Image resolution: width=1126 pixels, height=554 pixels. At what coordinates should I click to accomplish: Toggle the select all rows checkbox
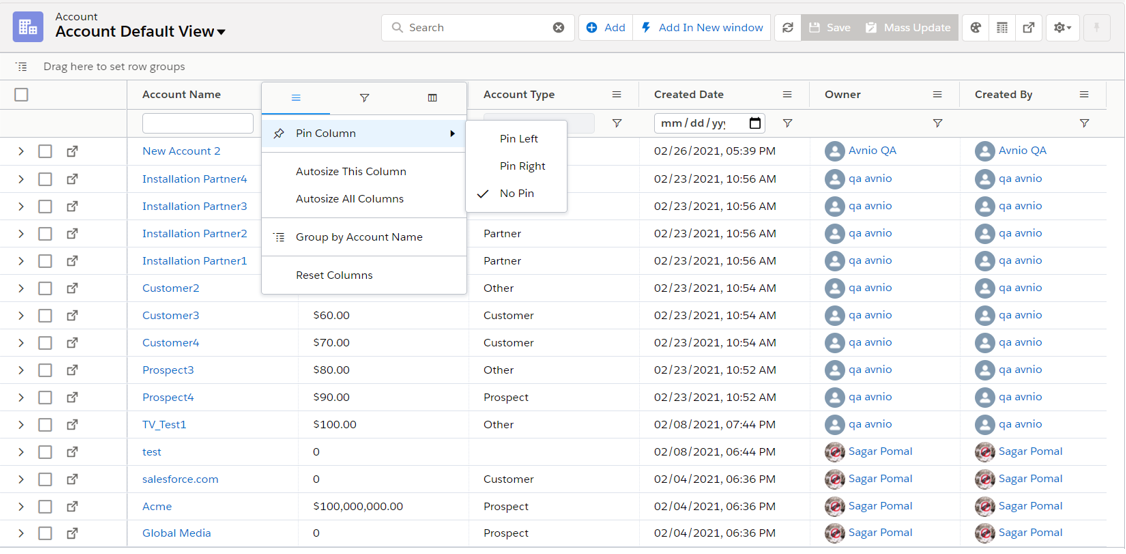[x=21, y=94]
